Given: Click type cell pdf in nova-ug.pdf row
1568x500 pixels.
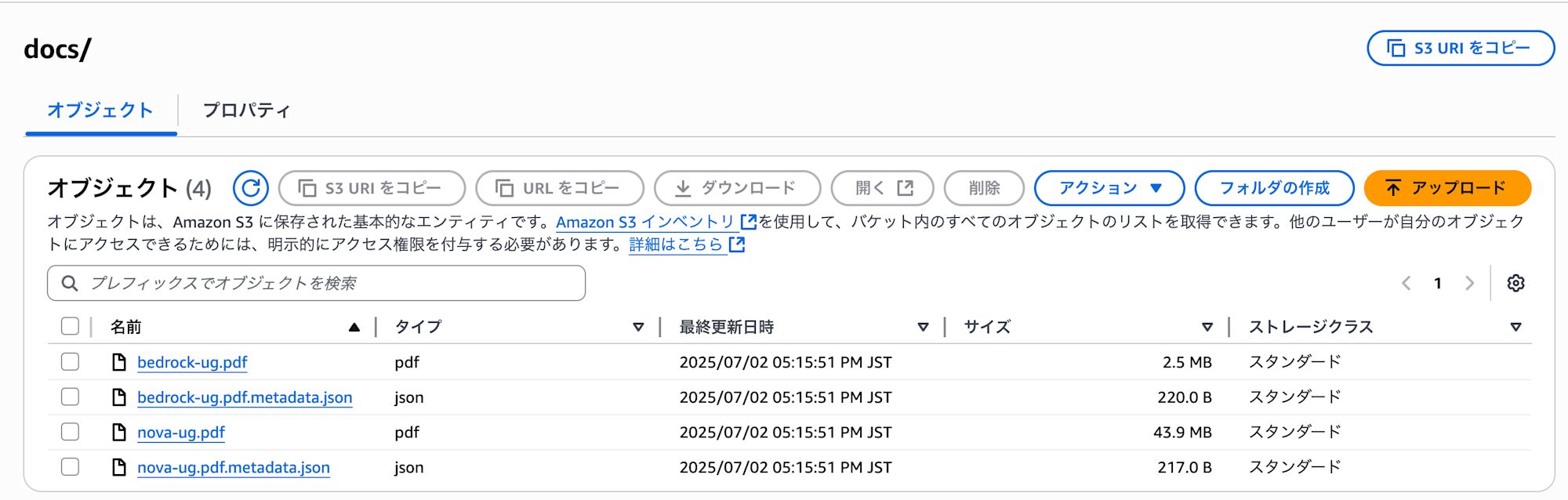Looking at the screenshot, I should (407, 433).
